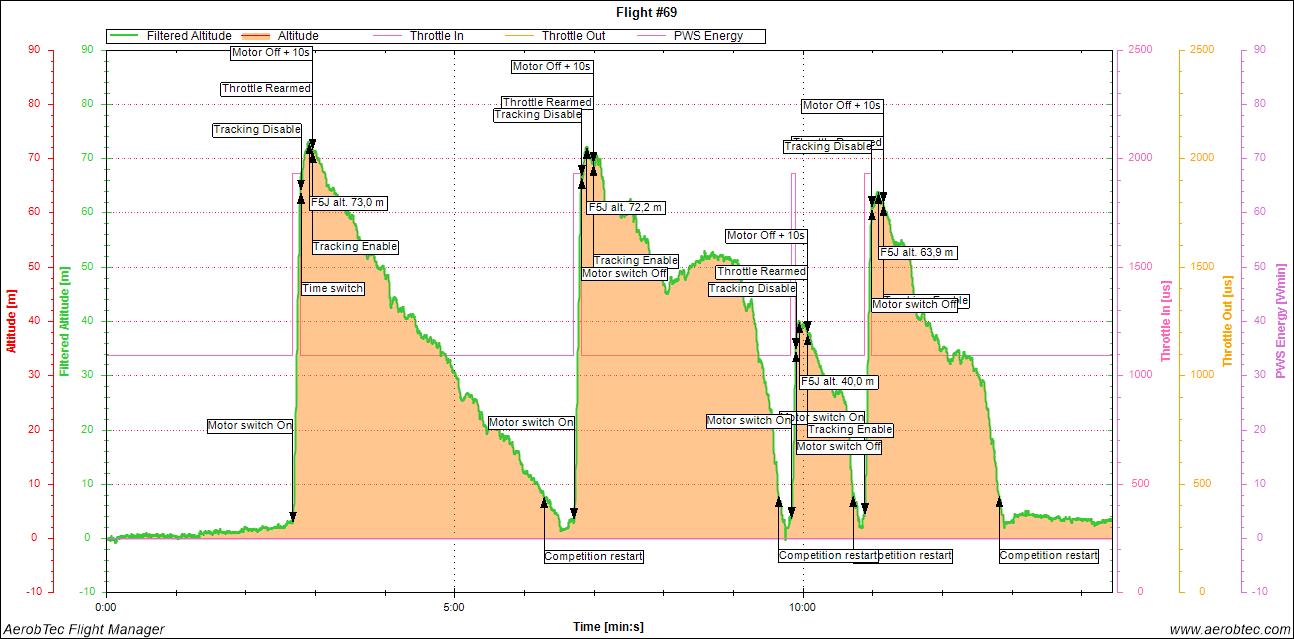Select the F5J alt. 72,2 m annotation
This screenshot has width=1294, height=639.
(x=625, y=207)
